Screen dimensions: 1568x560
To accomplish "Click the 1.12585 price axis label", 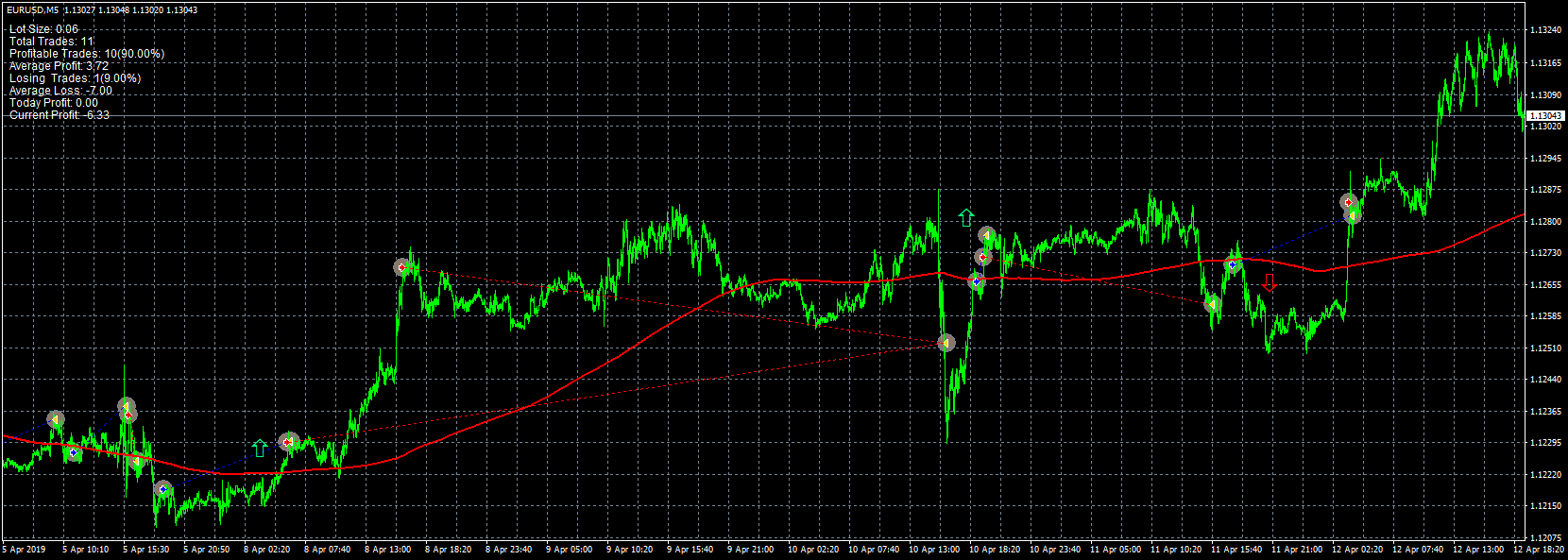I will 1545,316.
